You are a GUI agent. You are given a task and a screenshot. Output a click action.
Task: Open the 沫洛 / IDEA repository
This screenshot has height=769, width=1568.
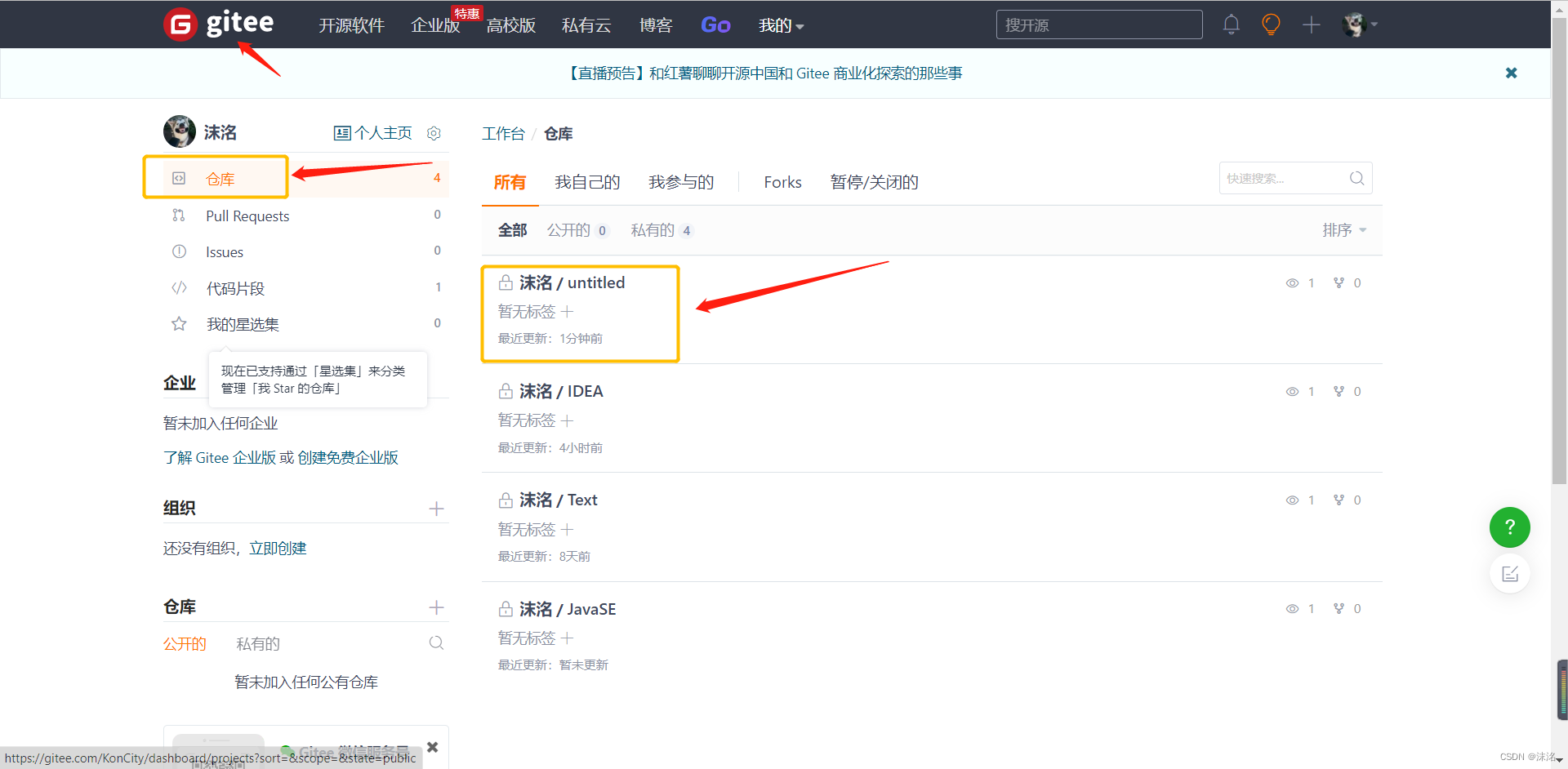click(x=561, y=391)
